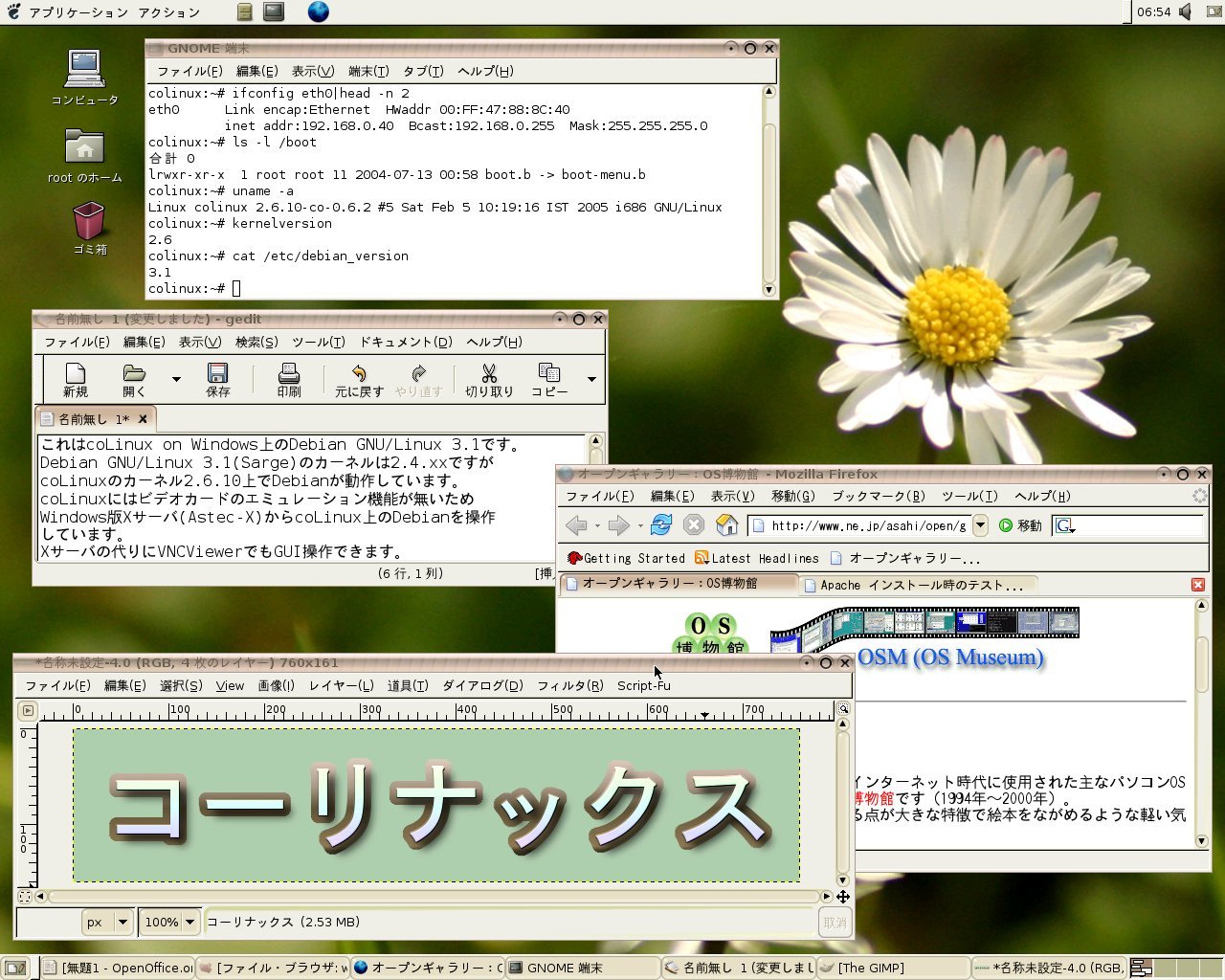Launch the web browser globe in top panel
Viewport: 1225px width, 980px height.
[x=319, y=11]
